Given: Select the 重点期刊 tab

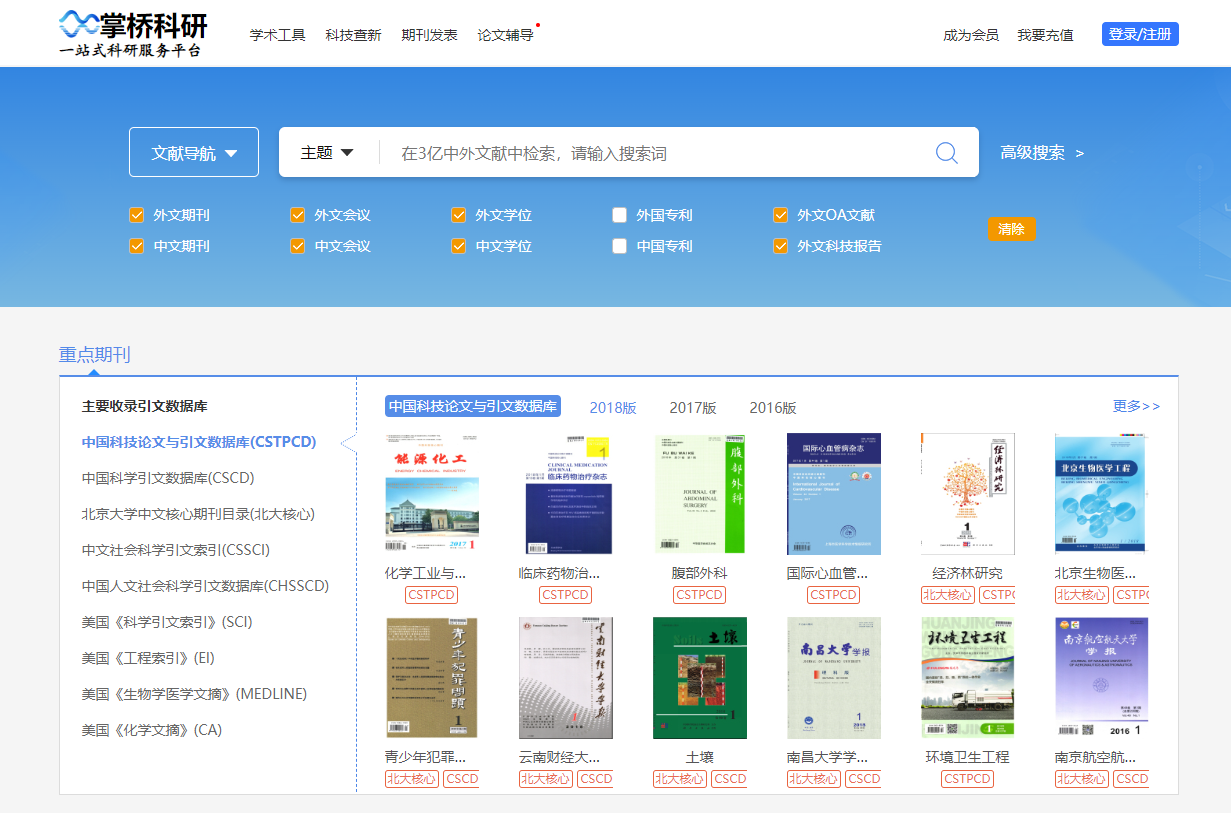Looking at the screenshot, I should click(x=94, y=355).
